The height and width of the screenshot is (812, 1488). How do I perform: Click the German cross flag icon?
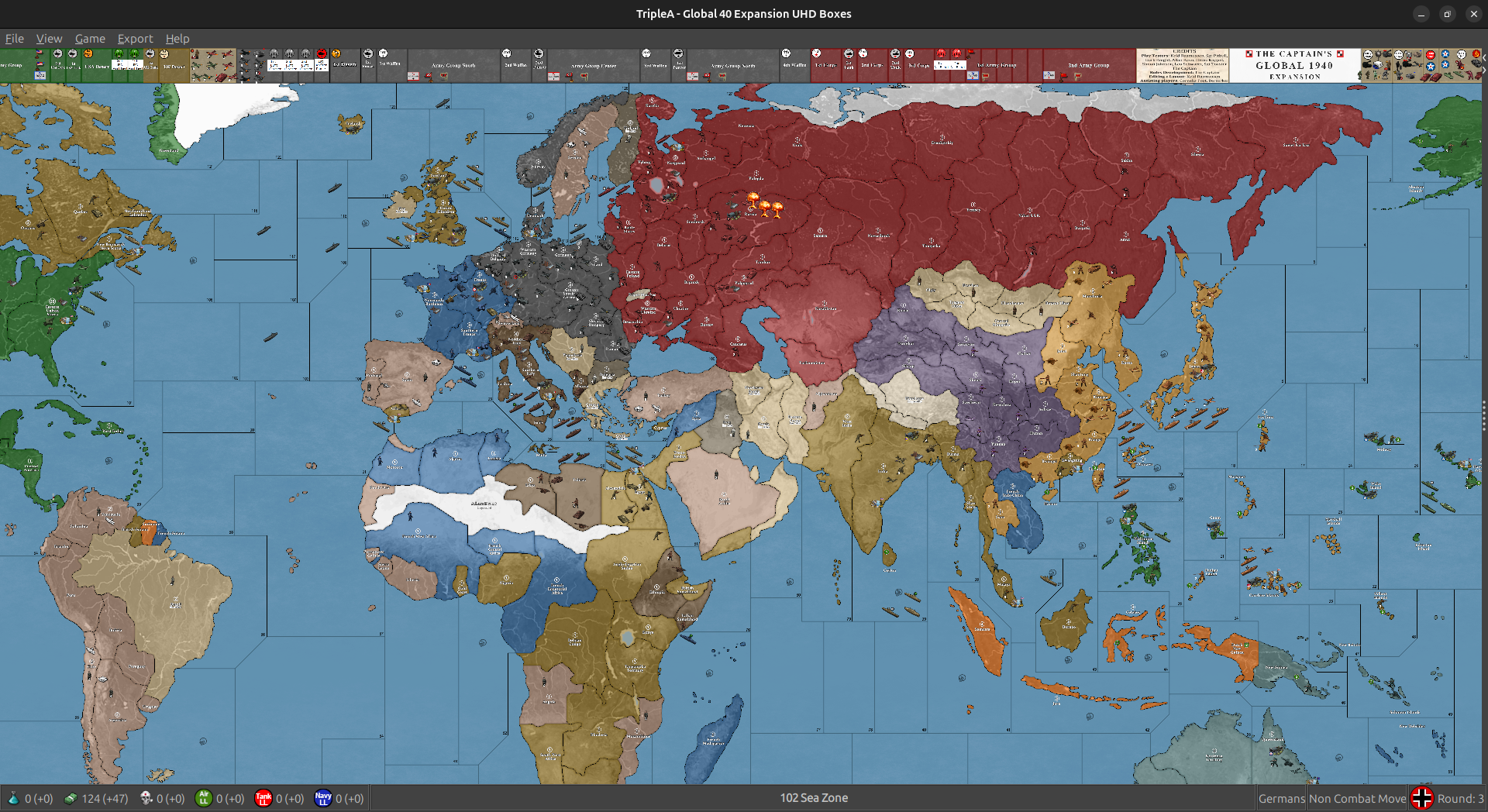coord(1422,798)
